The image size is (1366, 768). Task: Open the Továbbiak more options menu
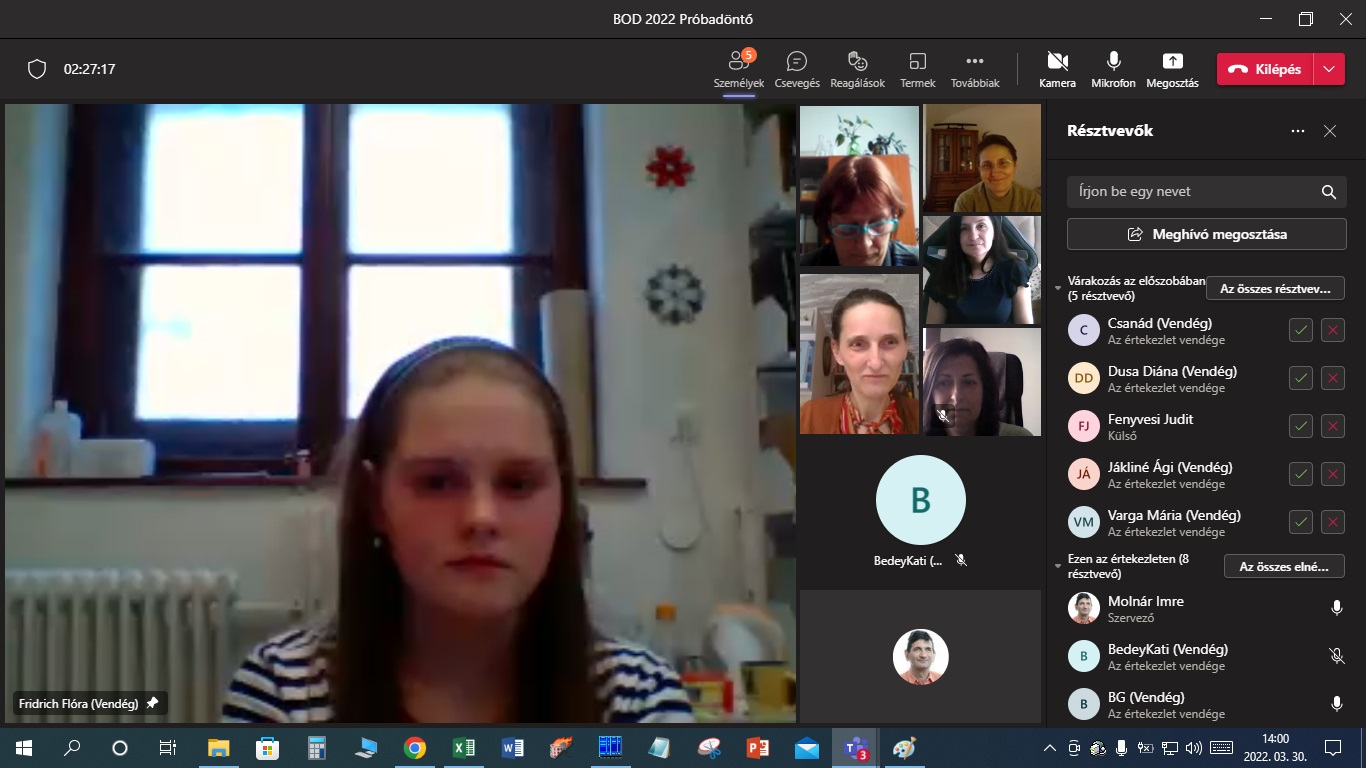tap(975, 69)
